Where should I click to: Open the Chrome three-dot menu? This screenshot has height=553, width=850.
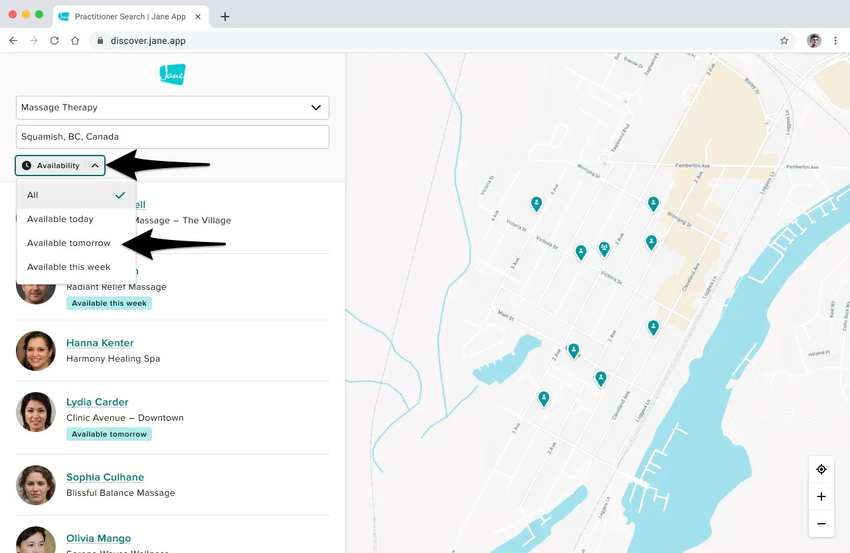836,41
